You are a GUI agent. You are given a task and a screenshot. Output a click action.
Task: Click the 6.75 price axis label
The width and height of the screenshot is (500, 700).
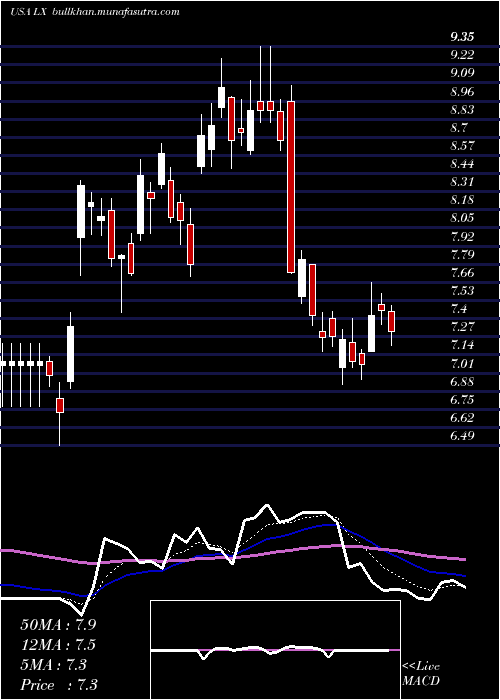tap(462, 399)
